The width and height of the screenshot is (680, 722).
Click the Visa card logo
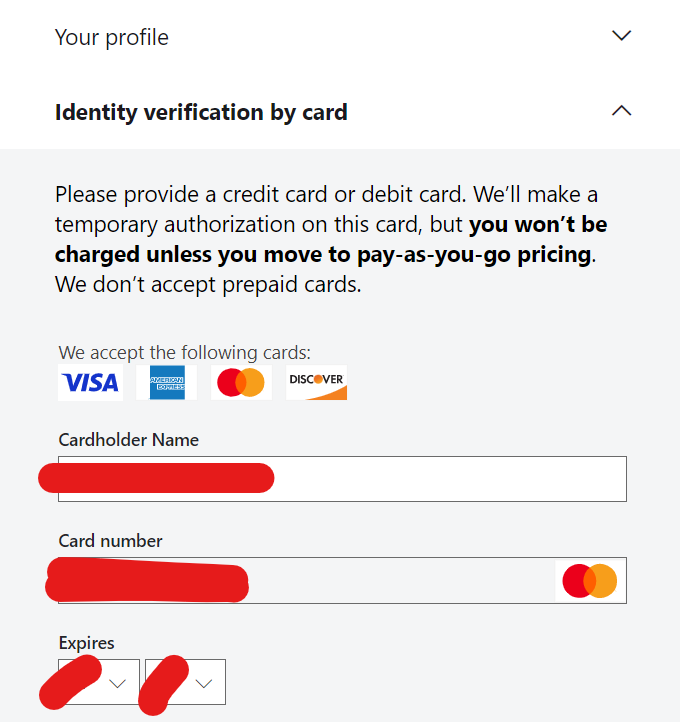point(90,383)
